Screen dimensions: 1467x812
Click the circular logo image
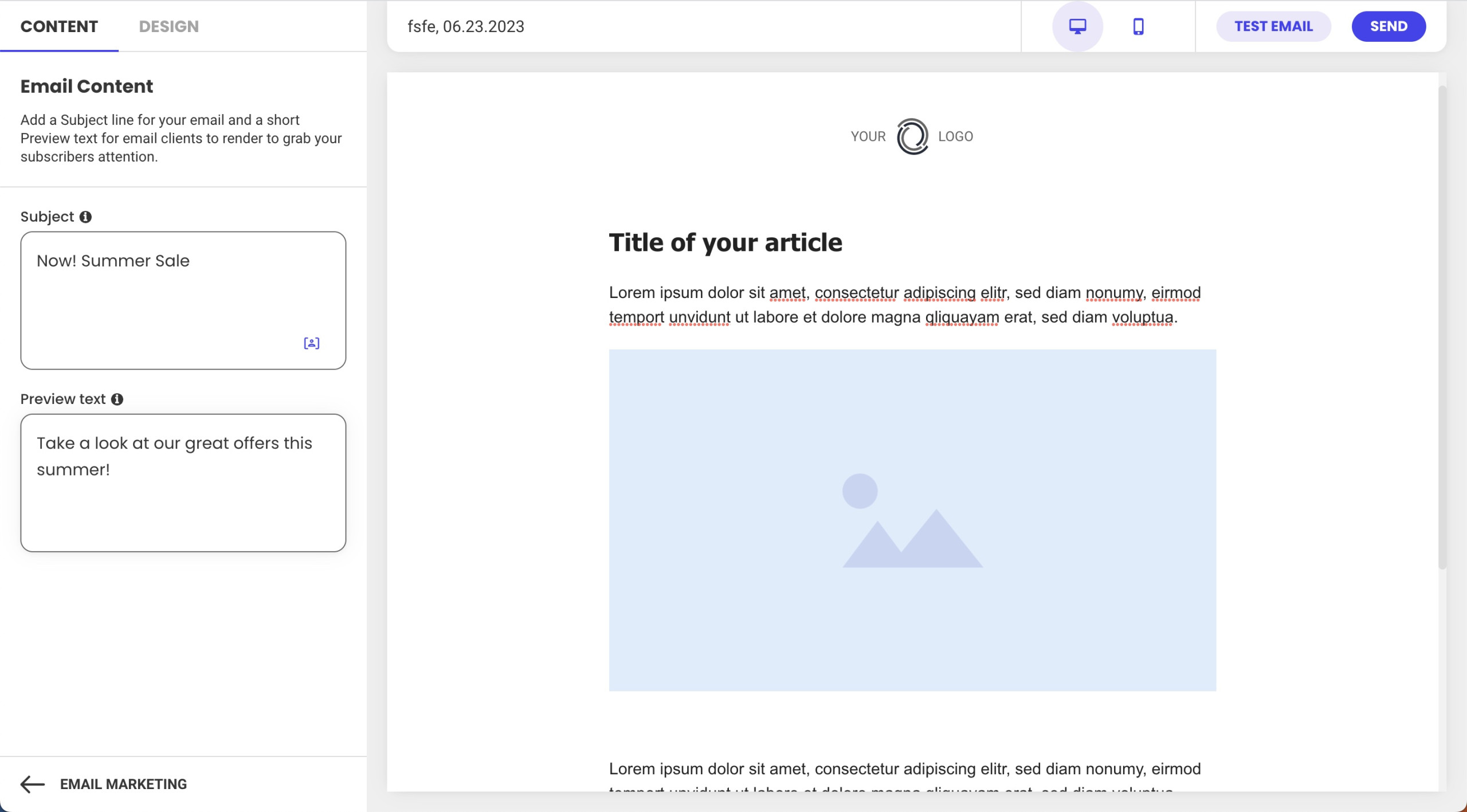pyautogui.click(x=912, y=136)
